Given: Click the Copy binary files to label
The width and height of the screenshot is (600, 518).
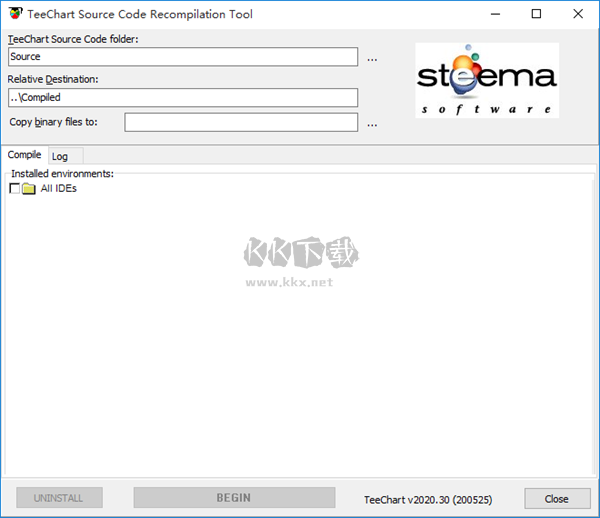Looking at the screenshot, I should point(54,122).
